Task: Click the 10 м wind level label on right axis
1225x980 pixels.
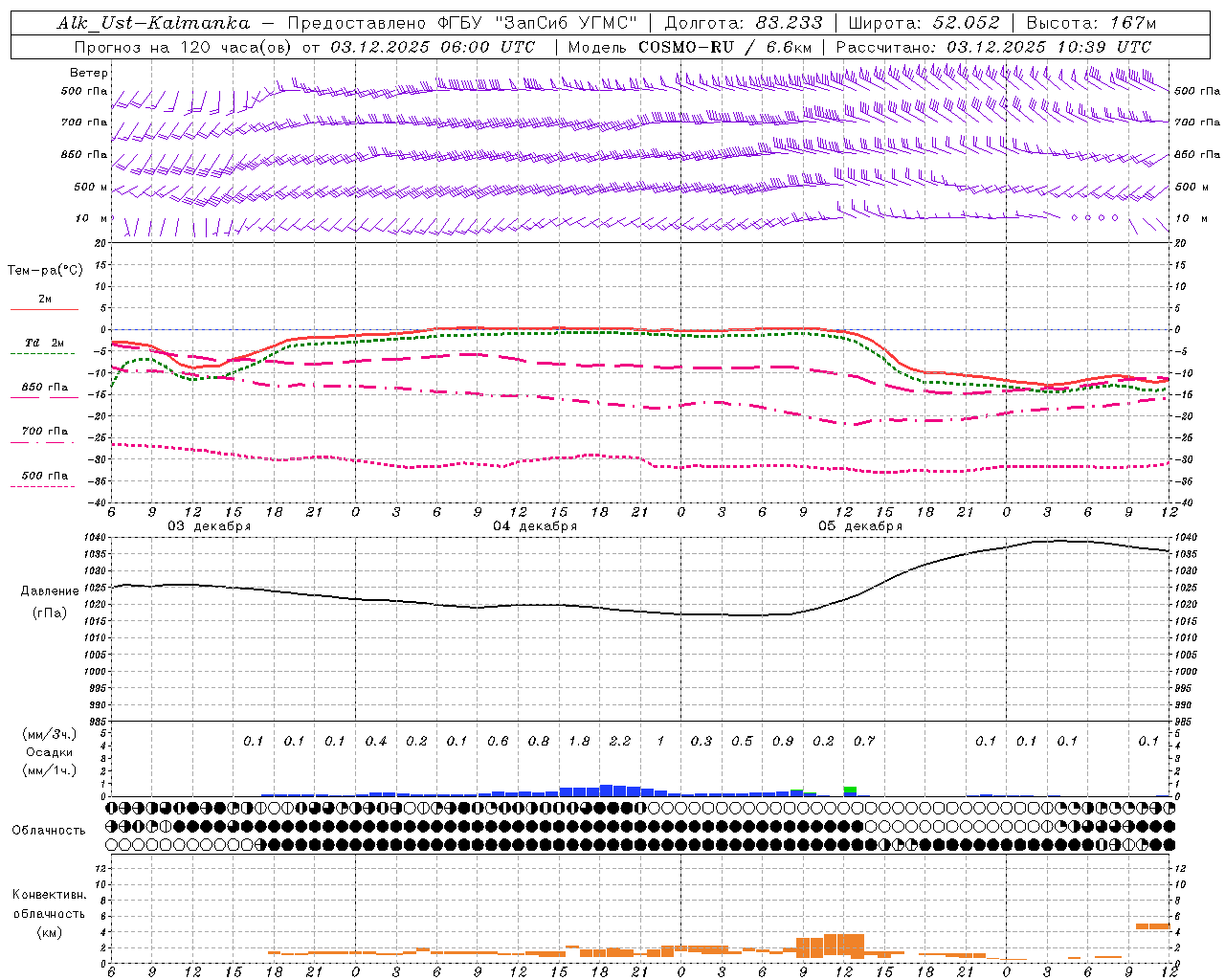Action: pyautogui.click(x=1190, y=218)
